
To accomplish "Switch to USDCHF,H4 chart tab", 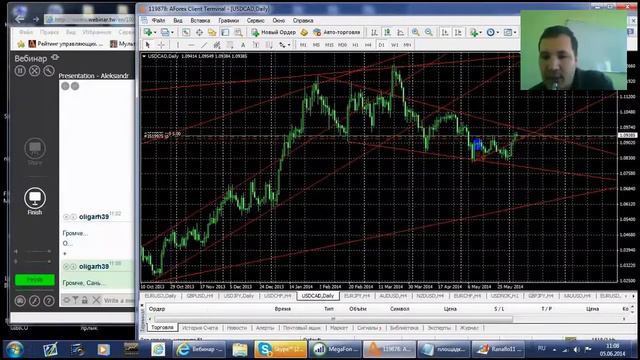I will pyautogui.click(x=278, y=296).
